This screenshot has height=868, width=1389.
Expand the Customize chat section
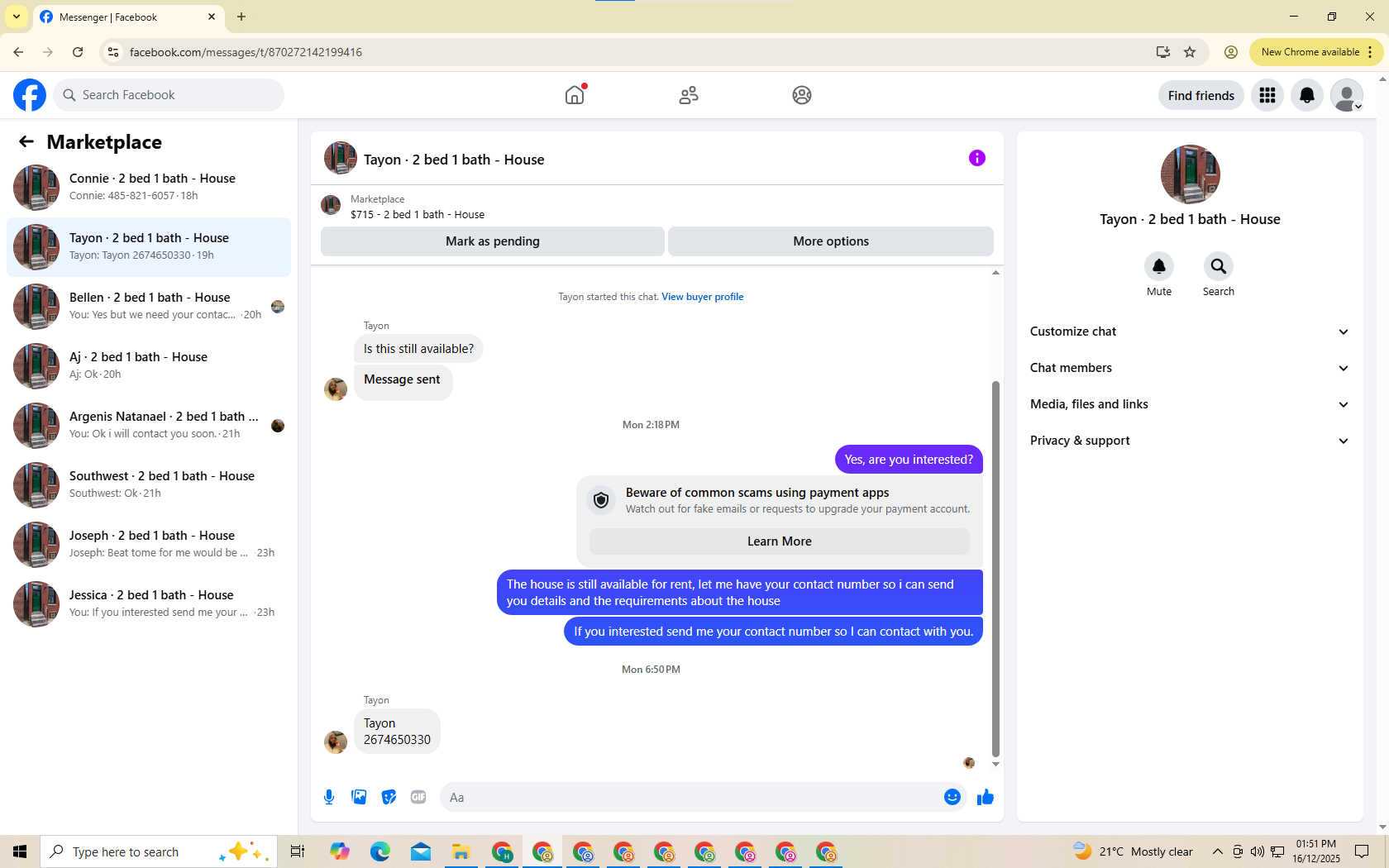(x=1190, y=331)
